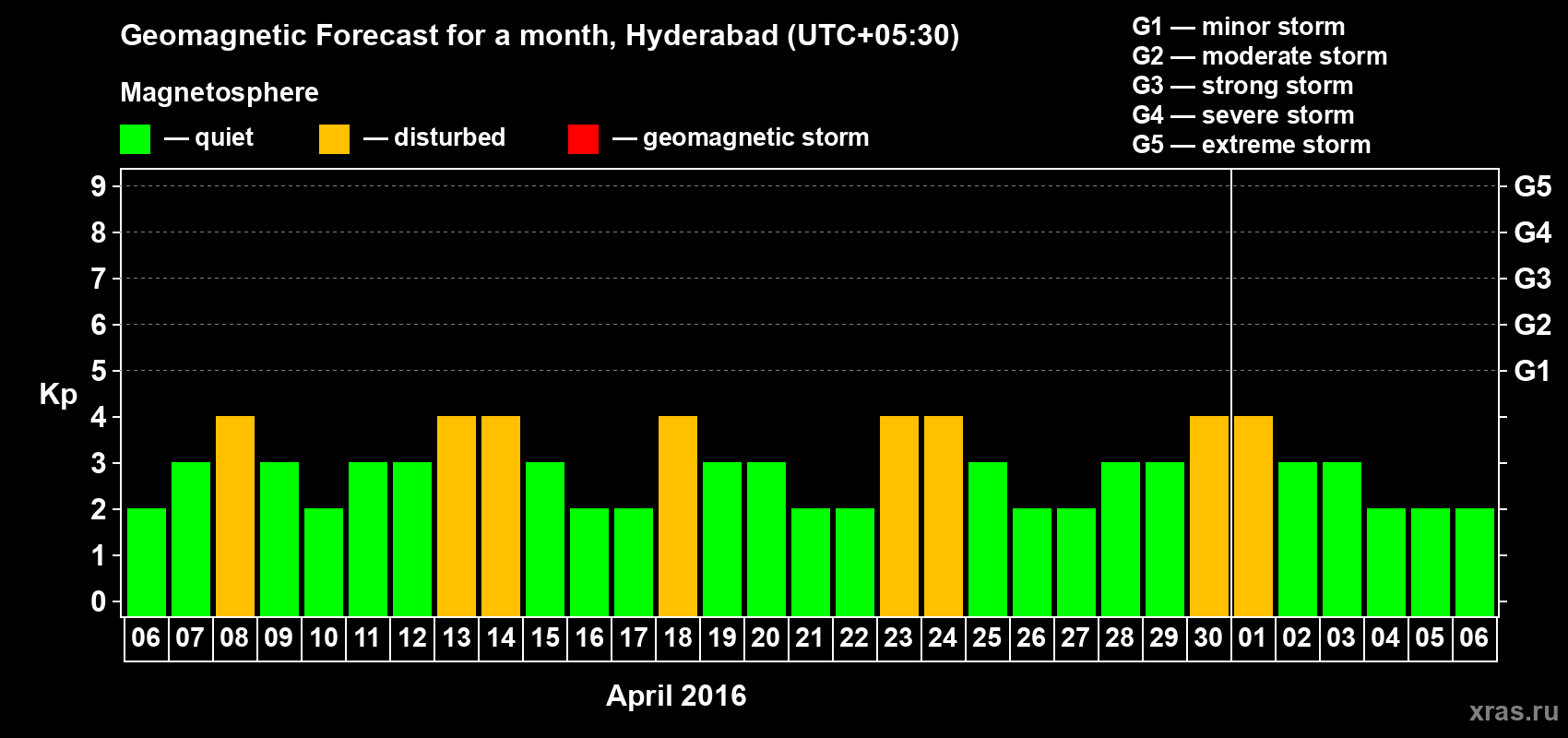
Task: Click the green bar above date 27
Action: [x=1076, y=563]
